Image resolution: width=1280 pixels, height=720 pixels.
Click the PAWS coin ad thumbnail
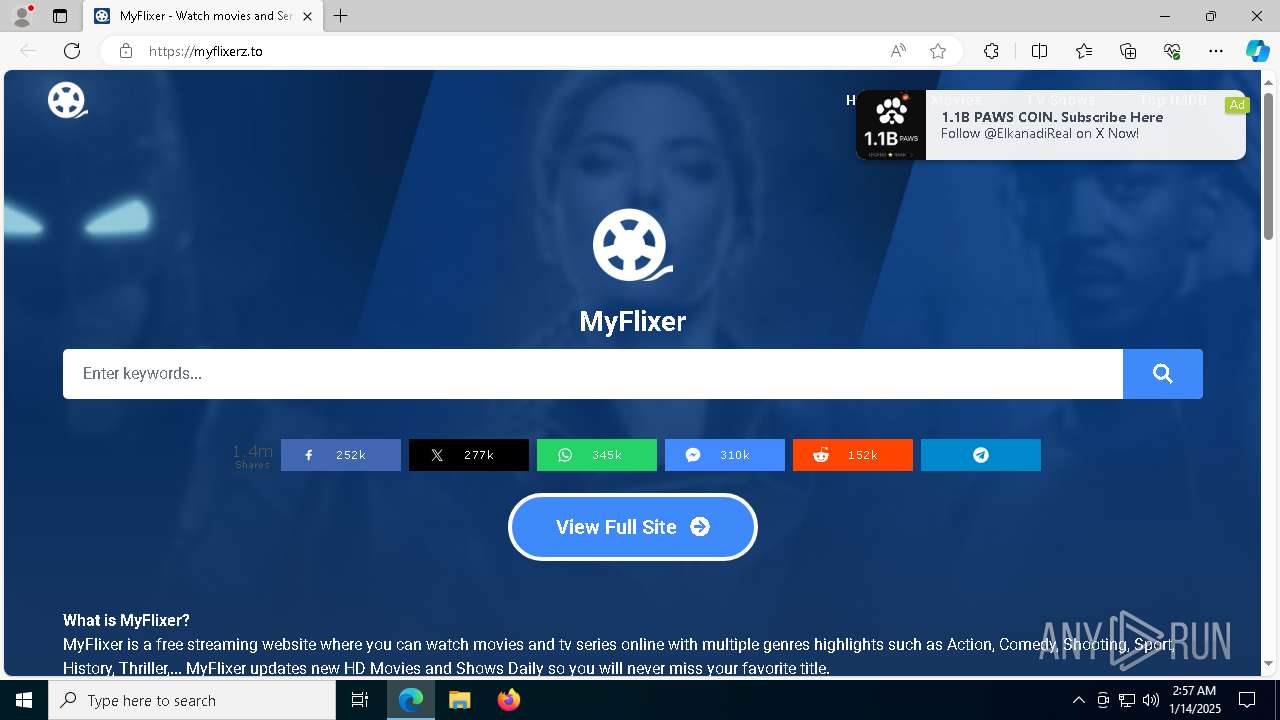tap(891, 125)
